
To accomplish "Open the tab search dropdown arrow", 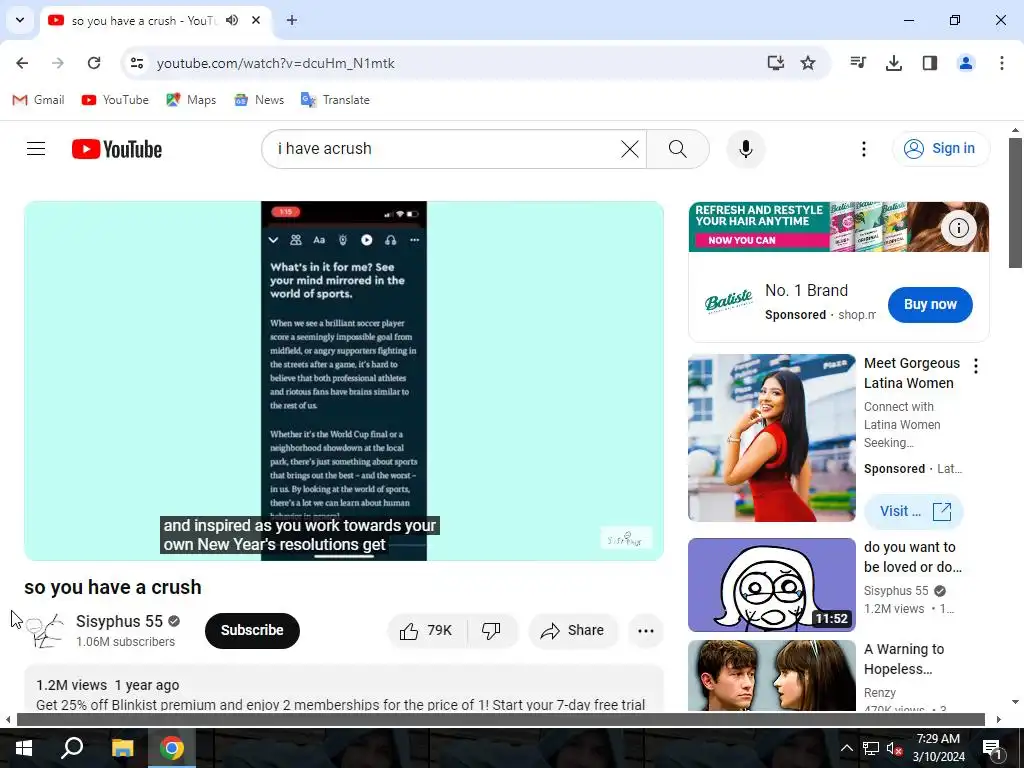I will 20,20.
